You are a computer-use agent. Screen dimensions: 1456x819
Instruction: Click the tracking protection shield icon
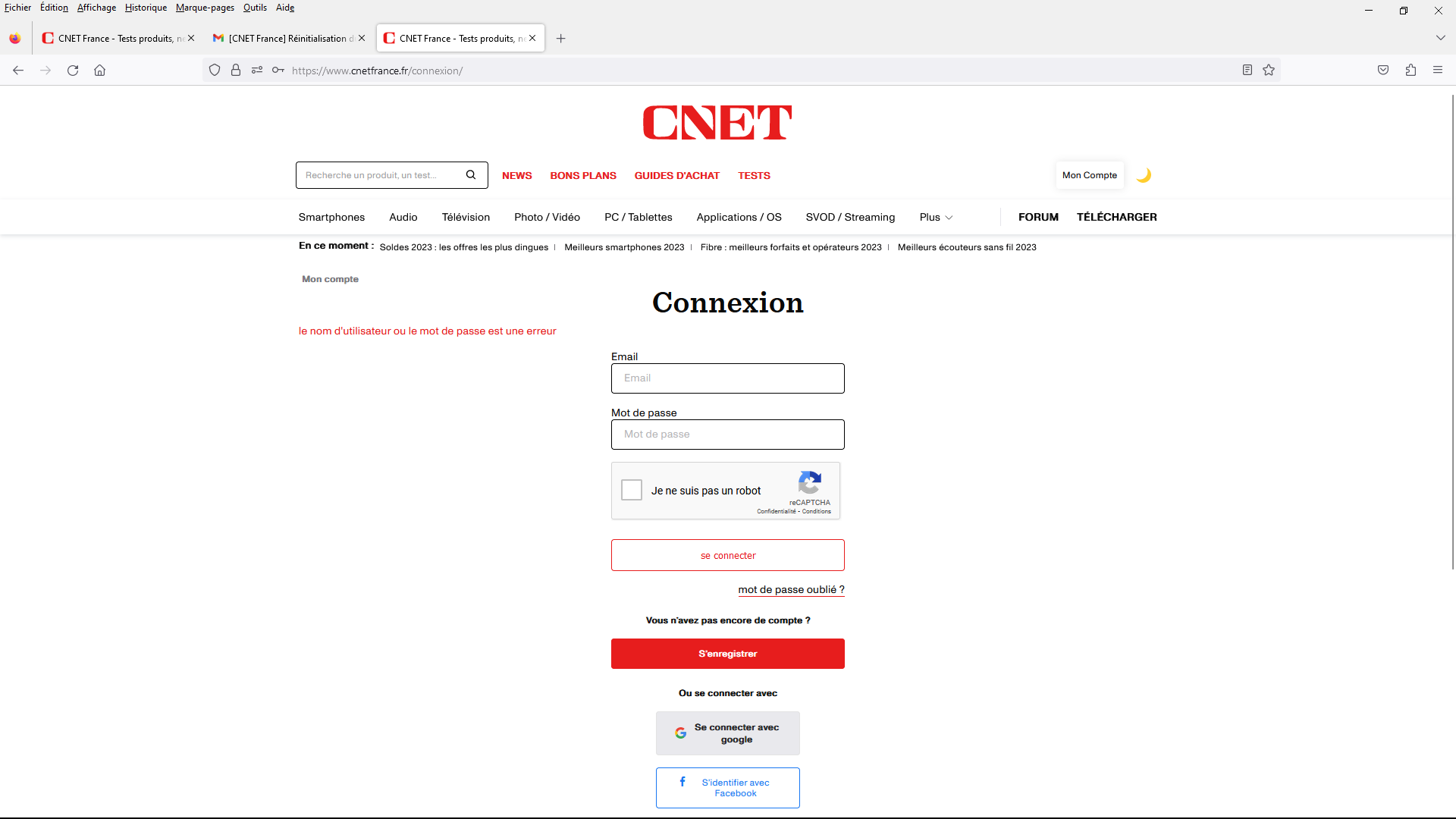pyautogui.click(x=215, y=71)
